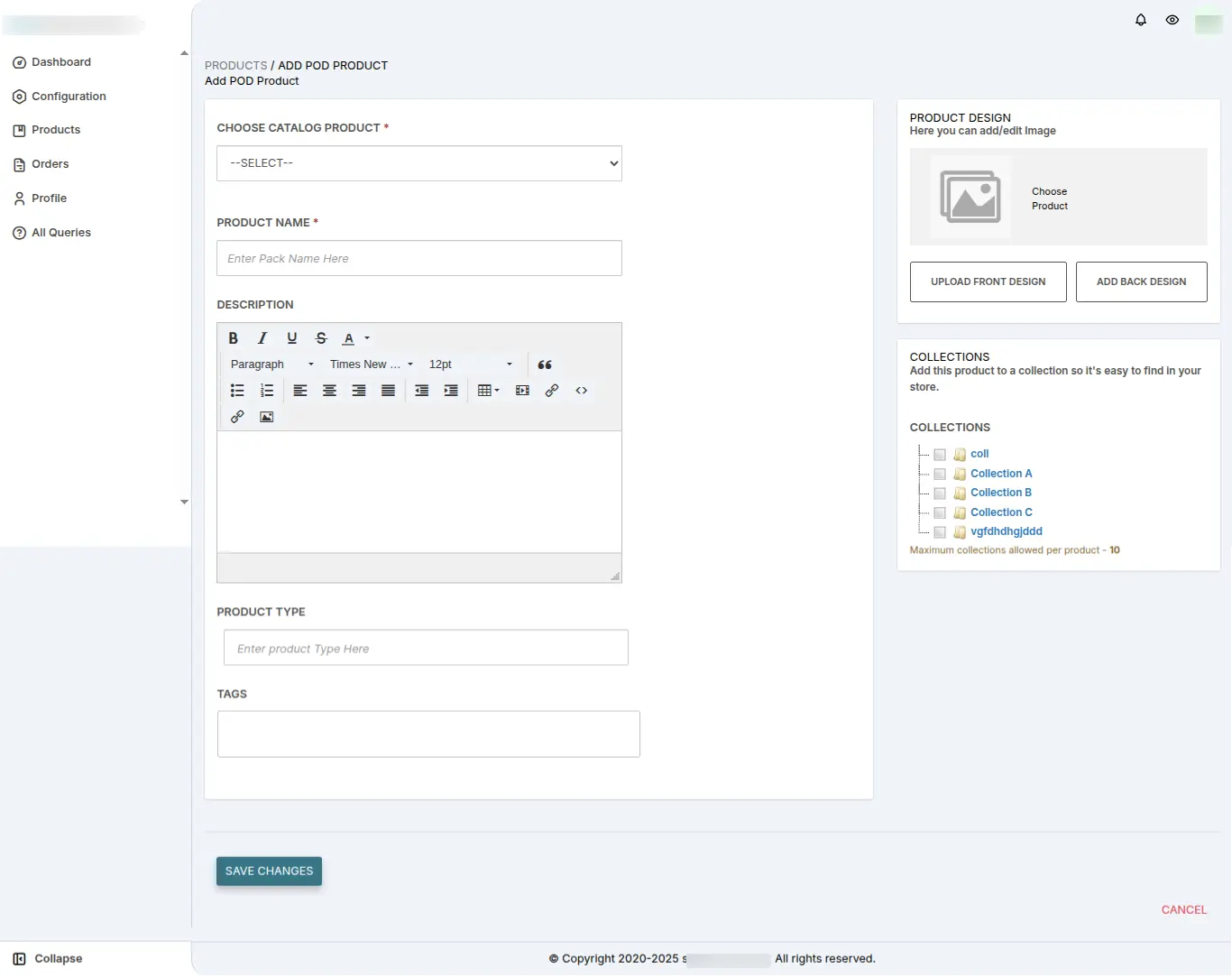Navigate to Orders in the sidebar
The image size is (1232, 978).
pos(41,164)
